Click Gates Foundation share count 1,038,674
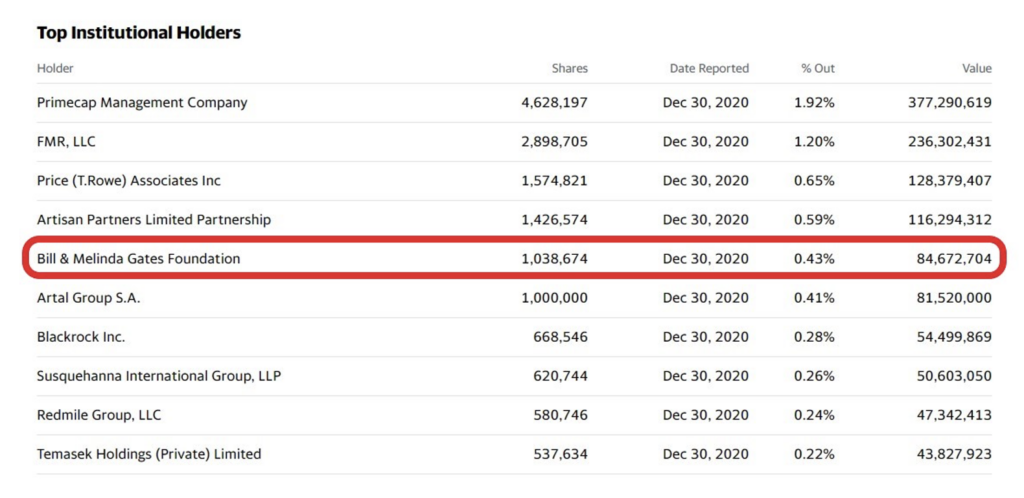 (554, 259)
